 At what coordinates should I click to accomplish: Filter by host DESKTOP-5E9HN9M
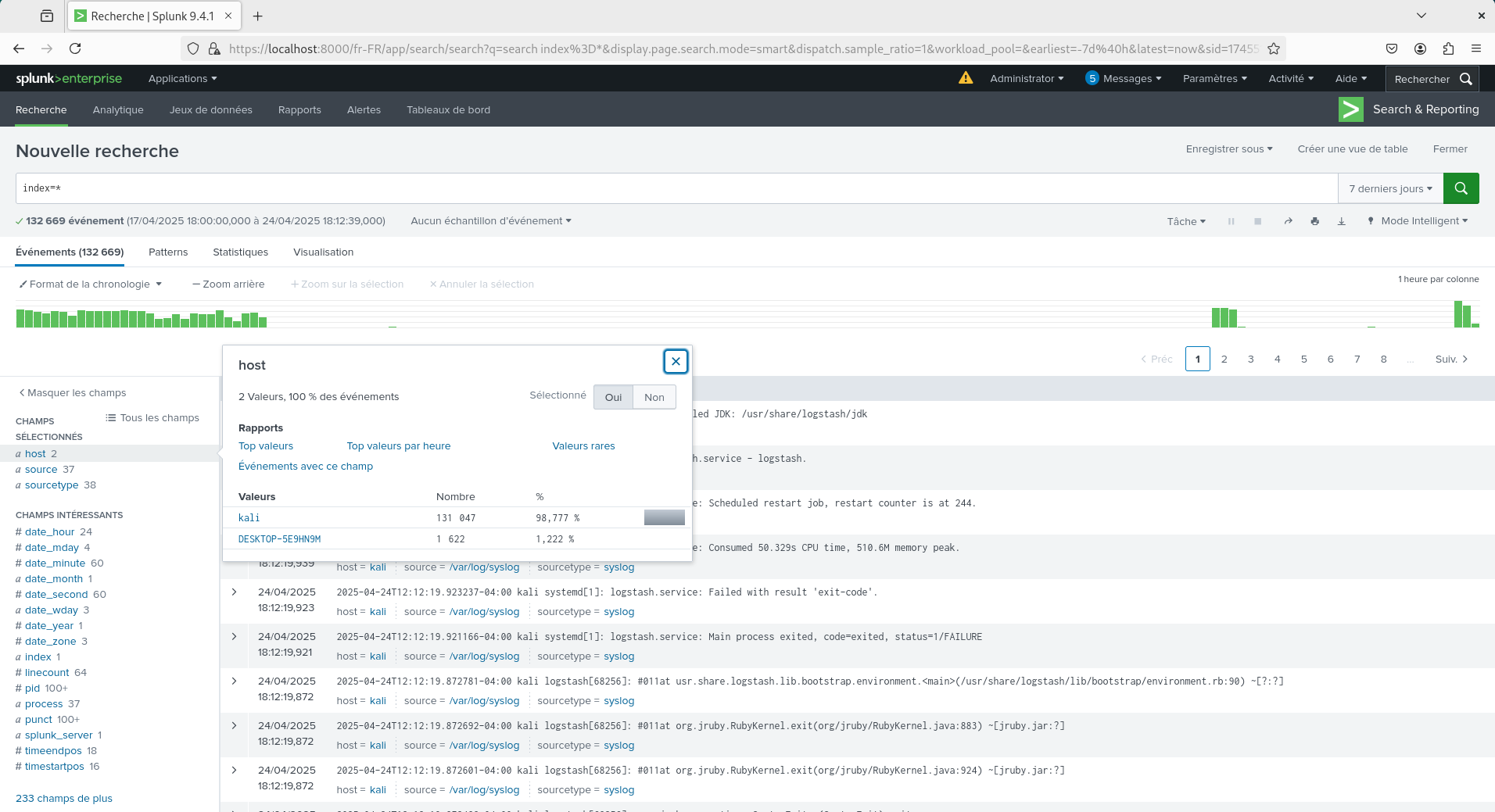279,539
